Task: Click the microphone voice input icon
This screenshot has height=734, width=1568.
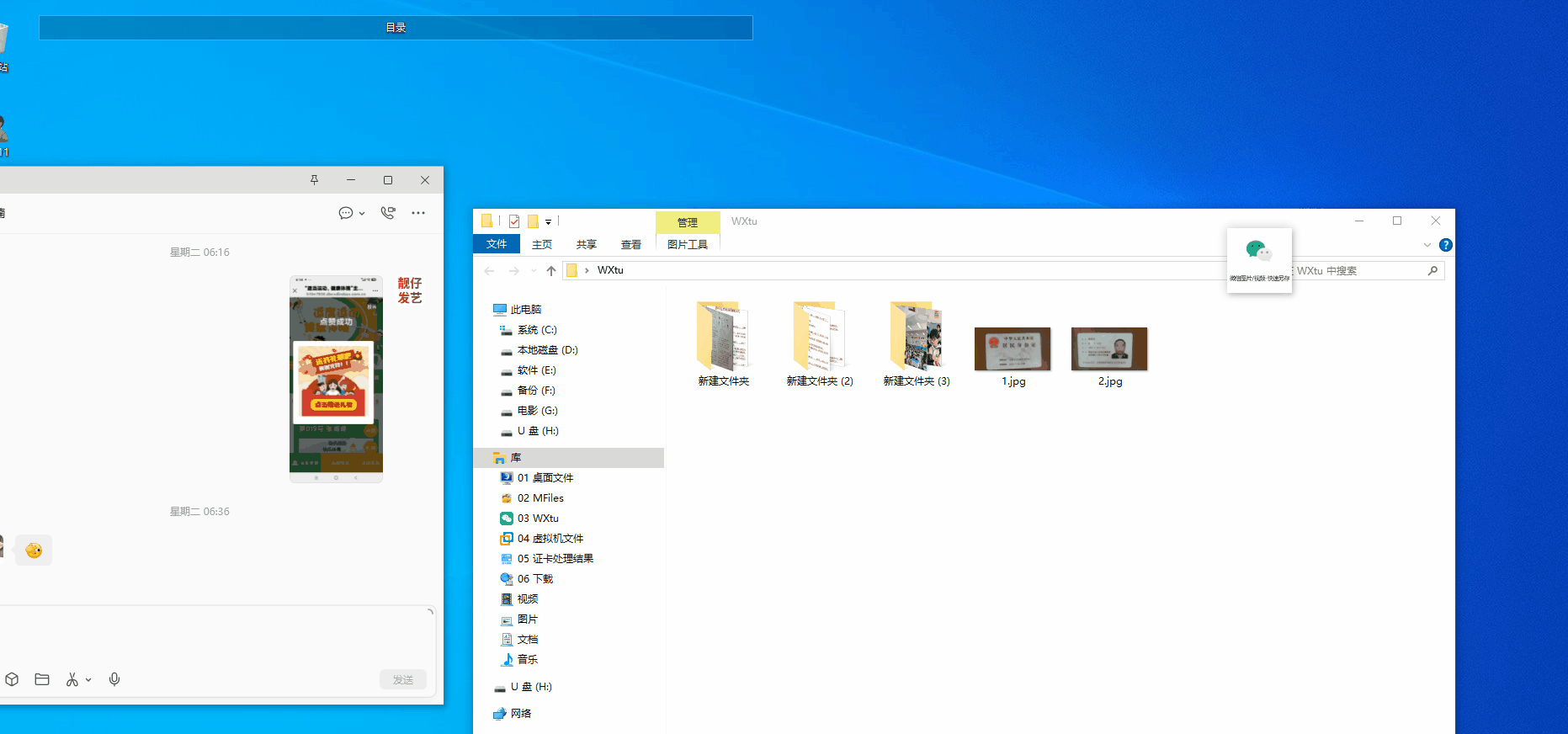Action: click(114, 679)
